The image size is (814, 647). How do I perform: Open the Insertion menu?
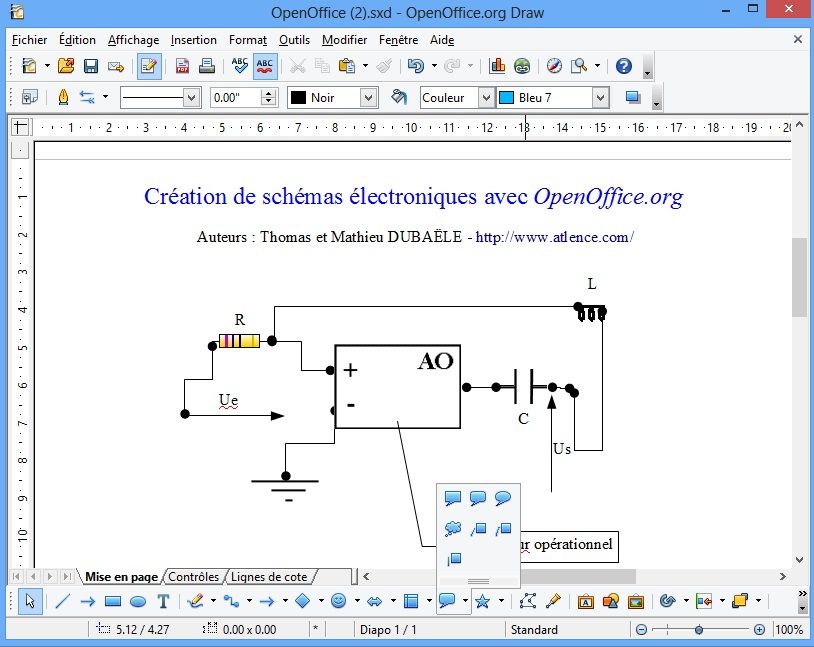click(x=194, y=40)
